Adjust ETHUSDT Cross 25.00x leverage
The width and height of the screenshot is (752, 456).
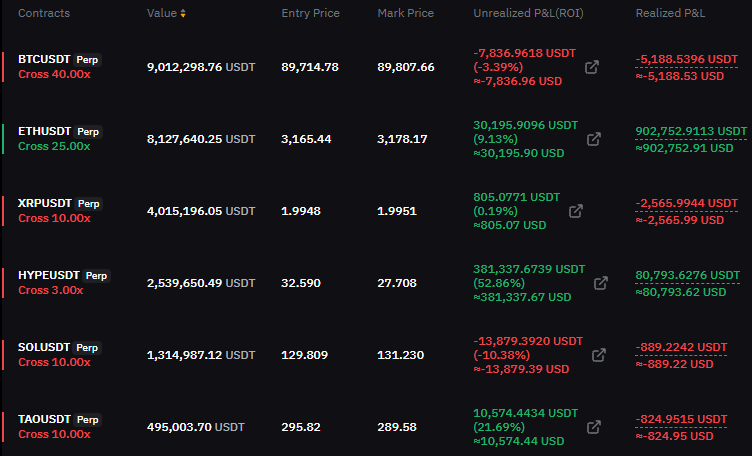click(54, 146)
